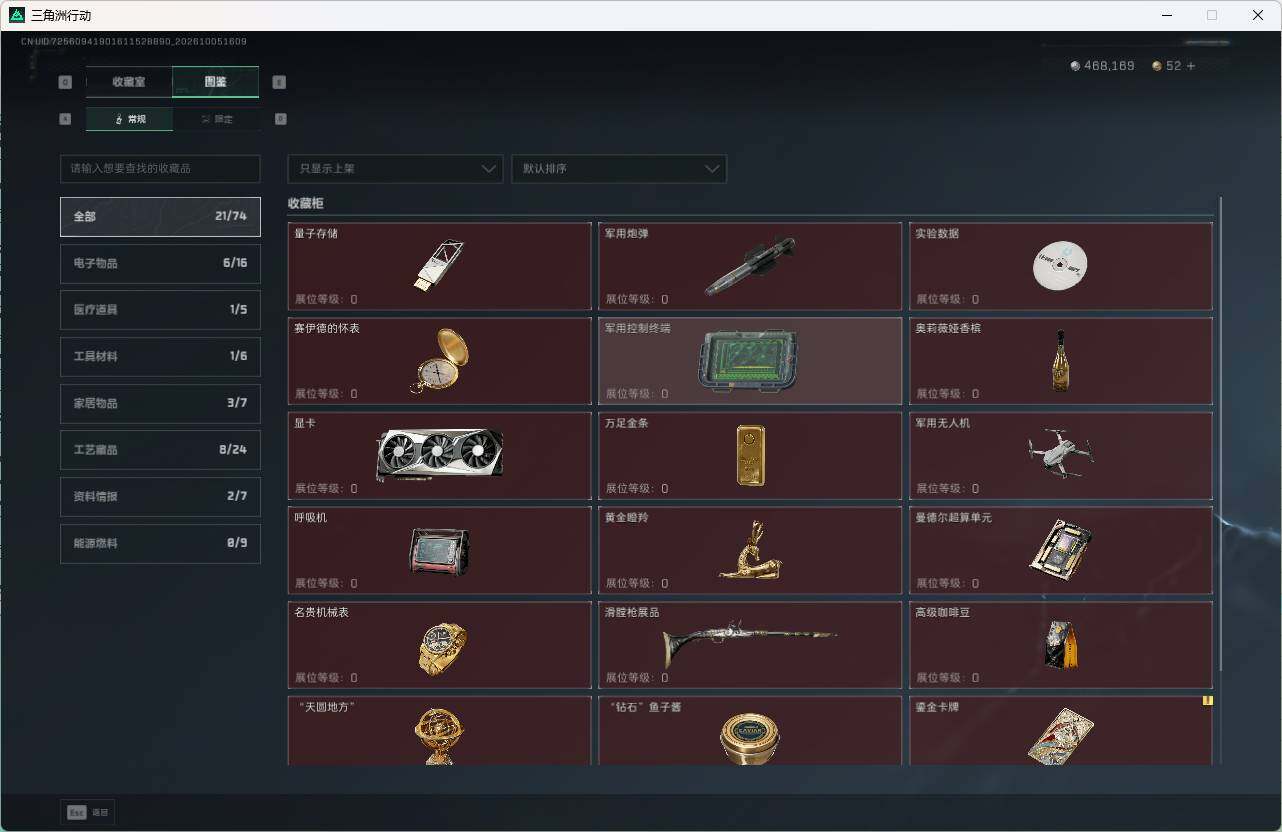Image resolution: width=1282 pixels, height=832 pixels.
Task: Click the Esc 返回 button
Action: 88,812
